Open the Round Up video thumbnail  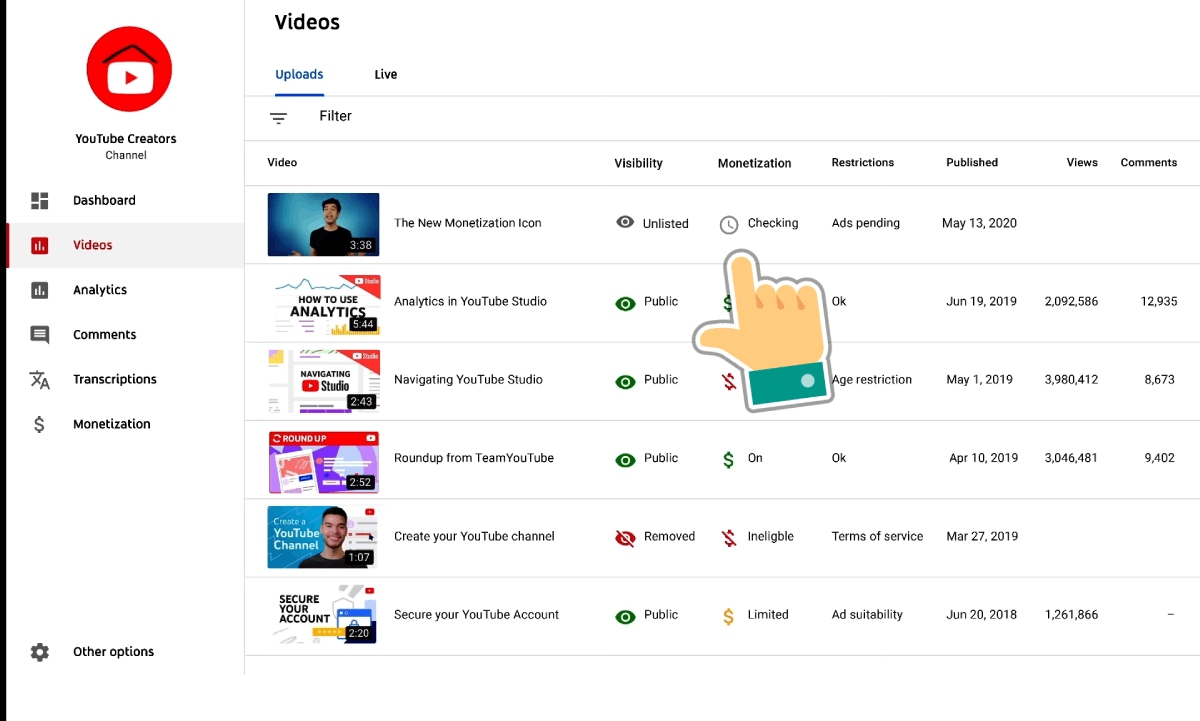(323, 460)
